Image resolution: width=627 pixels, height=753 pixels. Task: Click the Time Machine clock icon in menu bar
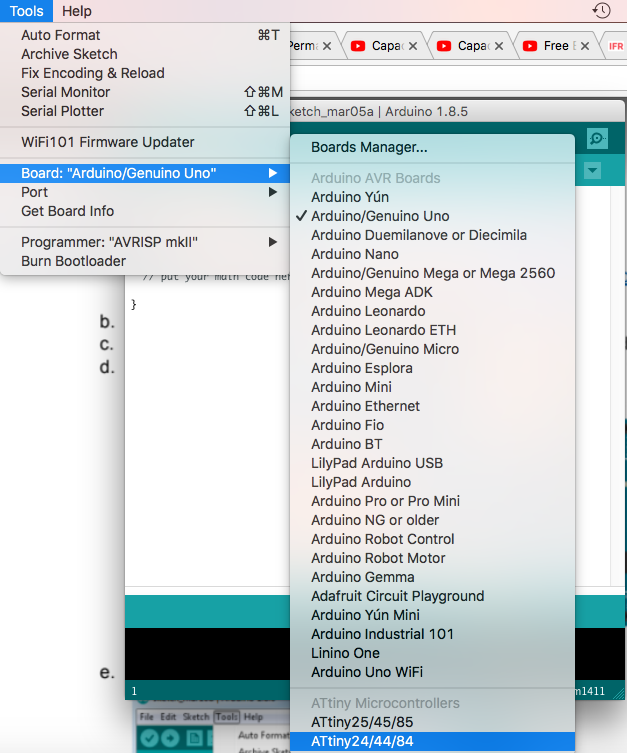(x=601, y=10)
